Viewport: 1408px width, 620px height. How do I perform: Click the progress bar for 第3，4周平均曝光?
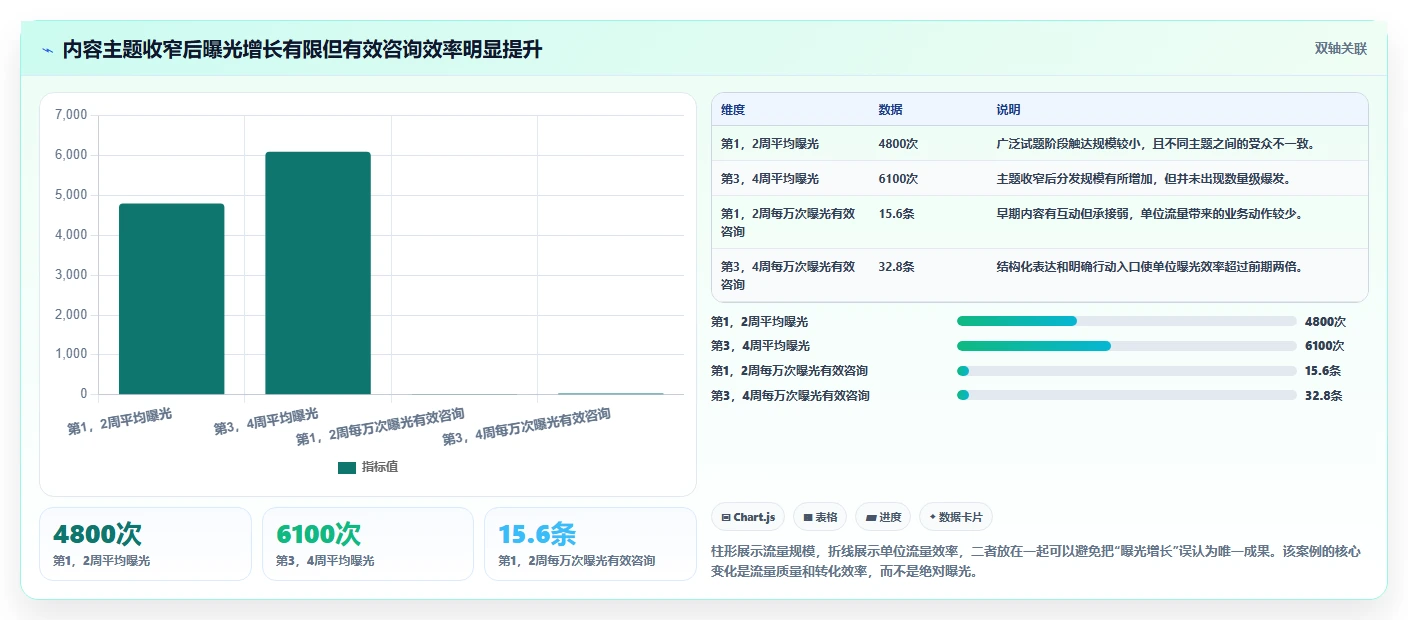pos(1126,346)
